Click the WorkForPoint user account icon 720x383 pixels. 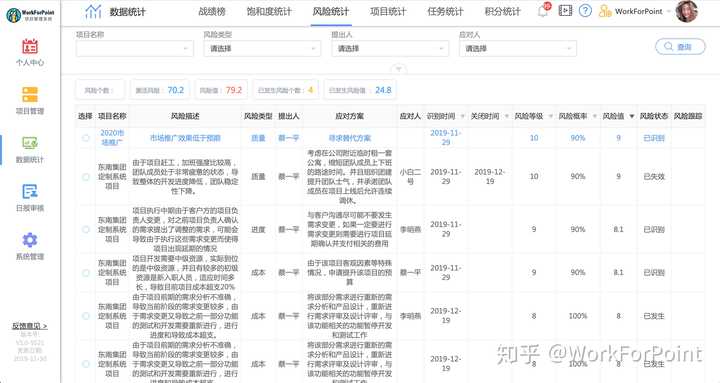coord(605,11)
